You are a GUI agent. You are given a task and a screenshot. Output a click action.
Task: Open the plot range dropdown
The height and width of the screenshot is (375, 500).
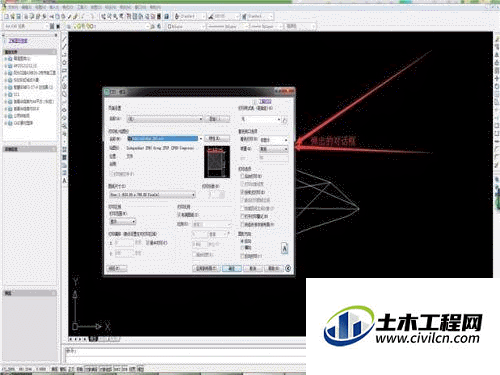(x=122, y=222)
